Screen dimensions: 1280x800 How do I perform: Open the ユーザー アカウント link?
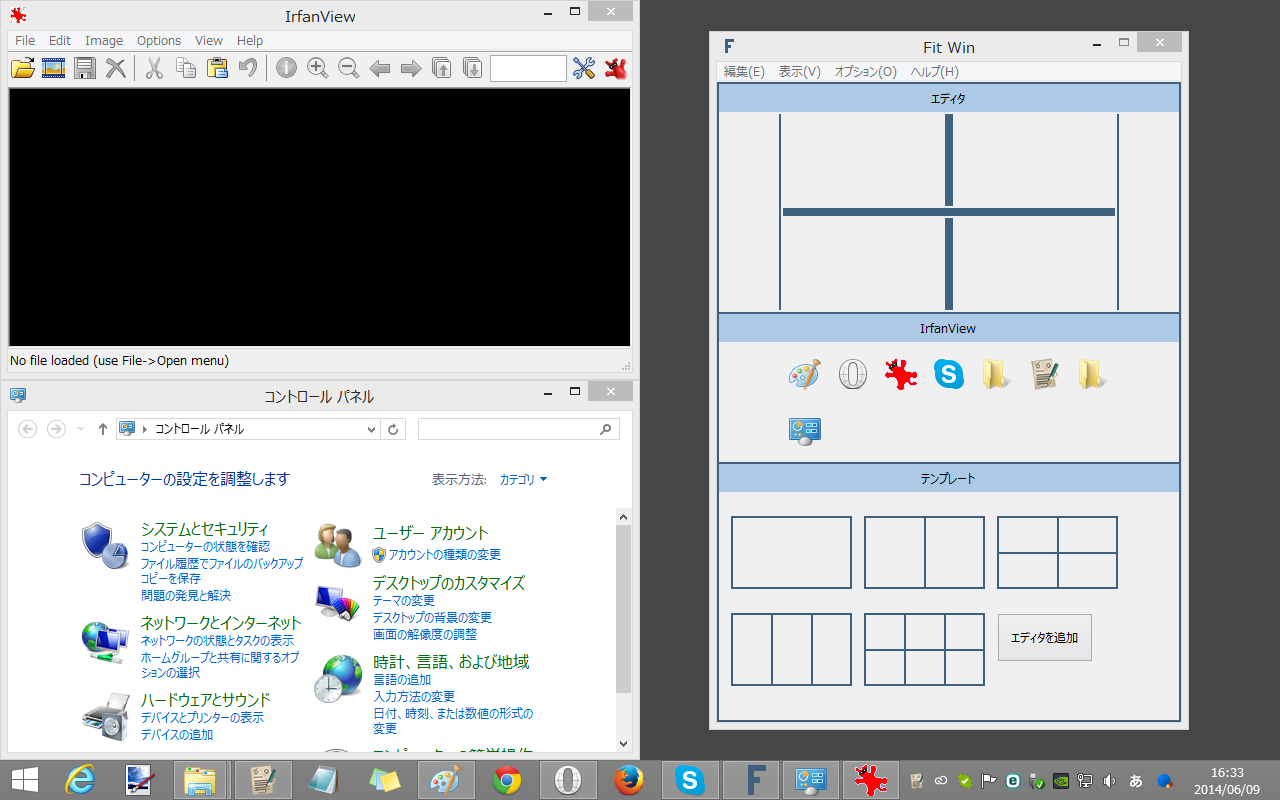coord(431,533)
